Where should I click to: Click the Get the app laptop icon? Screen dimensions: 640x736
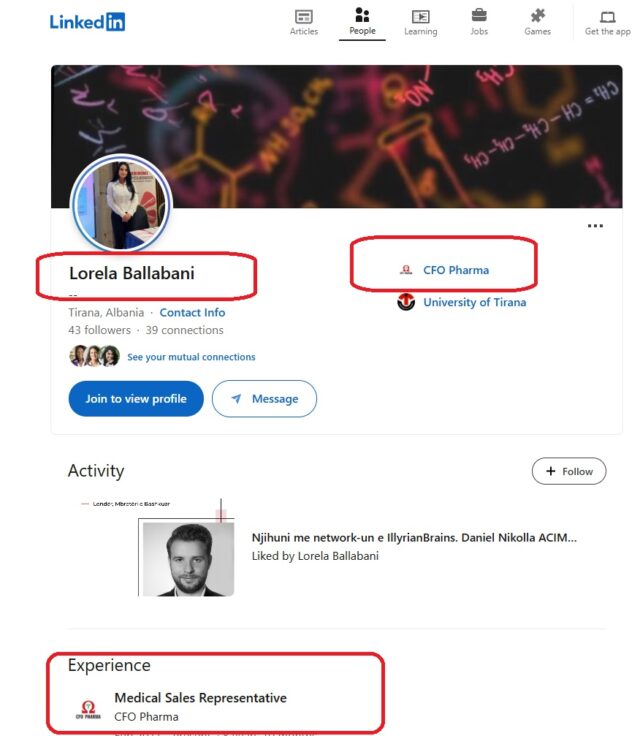[x=608, y=16]
